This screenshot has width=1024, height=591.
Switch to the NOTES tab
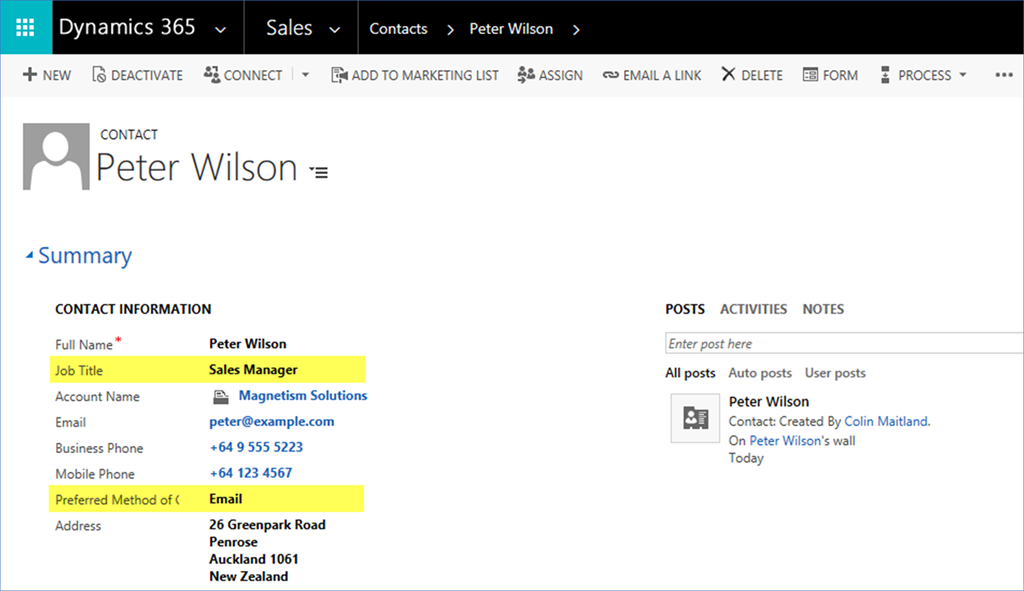click(x=823, y=309)
